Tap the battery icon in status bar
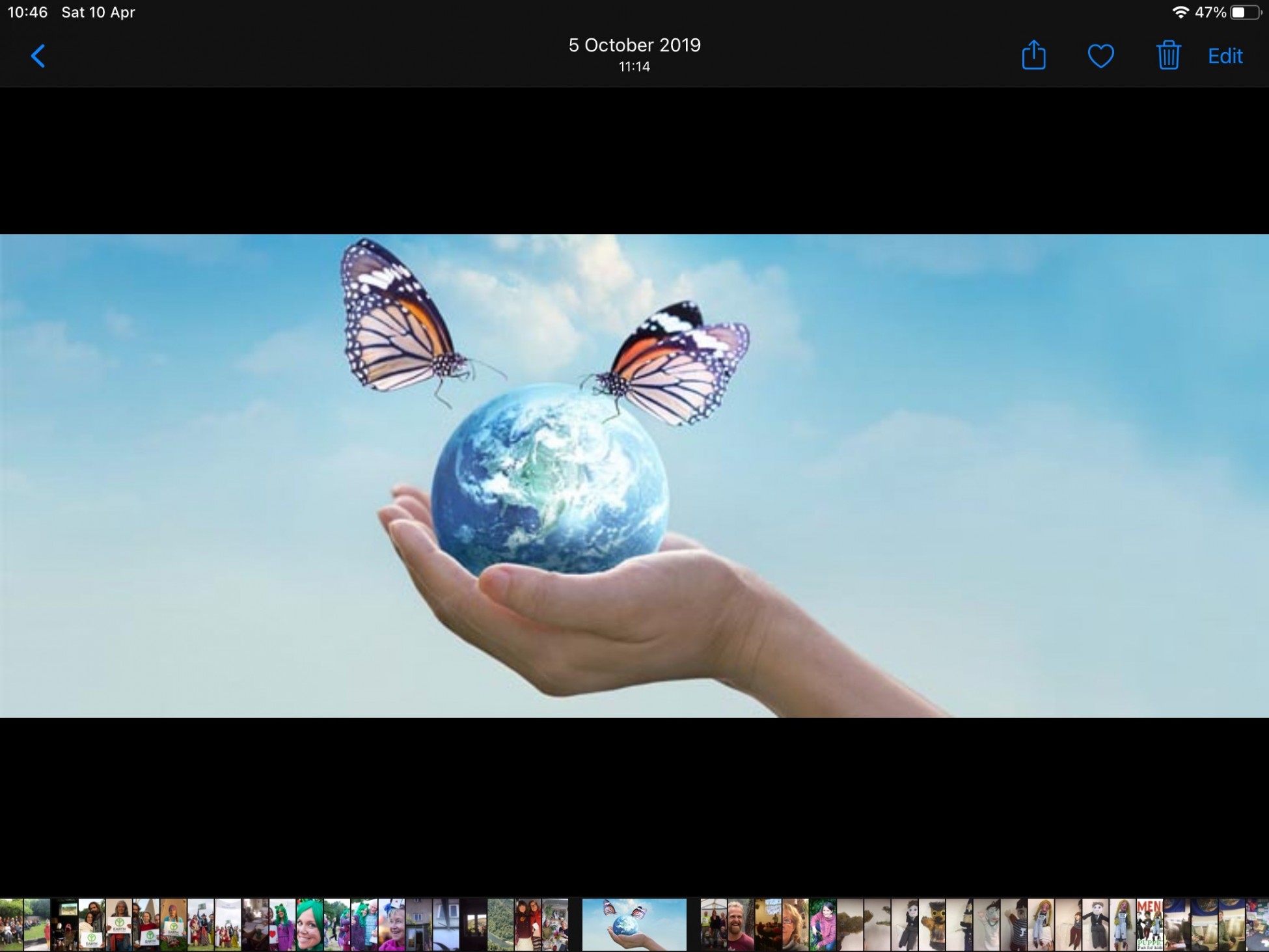The height and width of the screenshot is (952, 1269). [x=1246, y=12]
